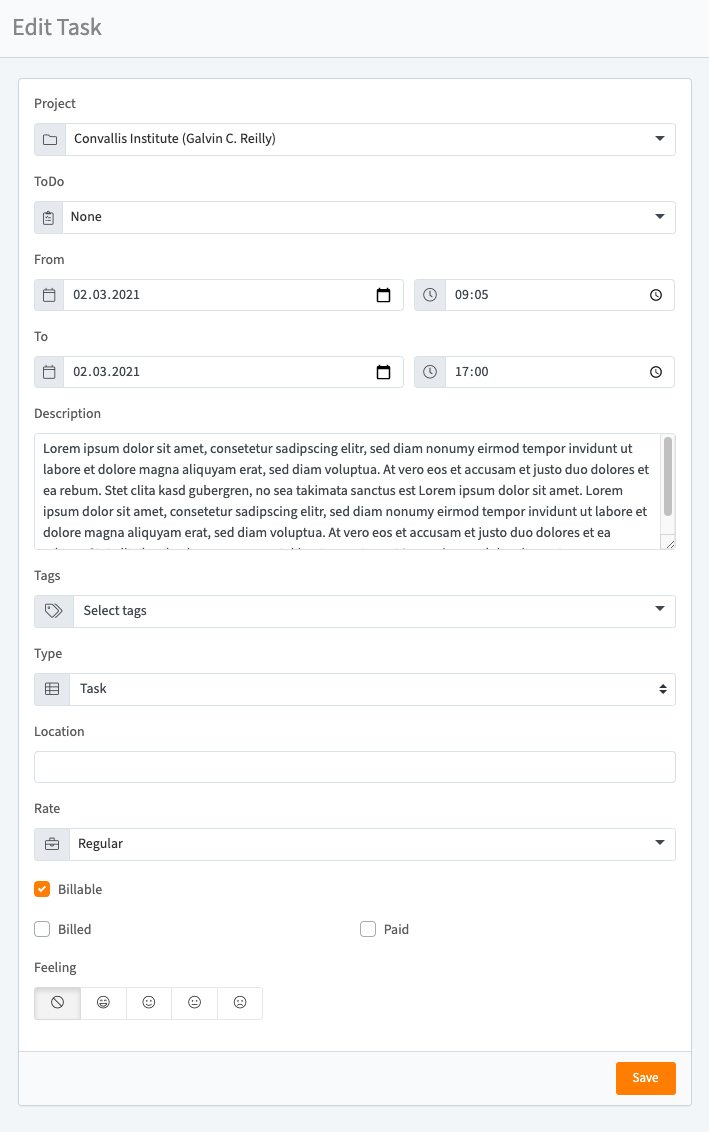Open the Select tags dropdown
709x1132 pixels.
click(x=370, y=611)
